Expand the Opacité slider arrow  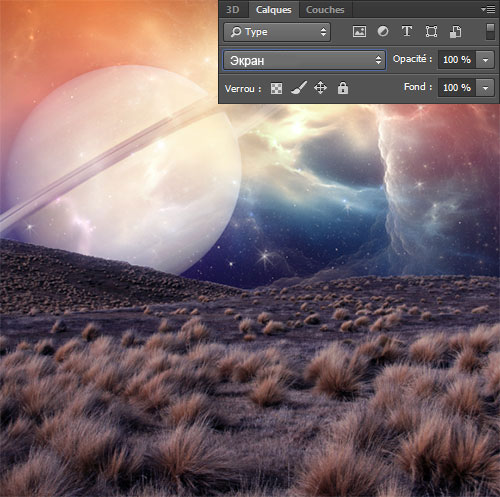tap(485, 60)
